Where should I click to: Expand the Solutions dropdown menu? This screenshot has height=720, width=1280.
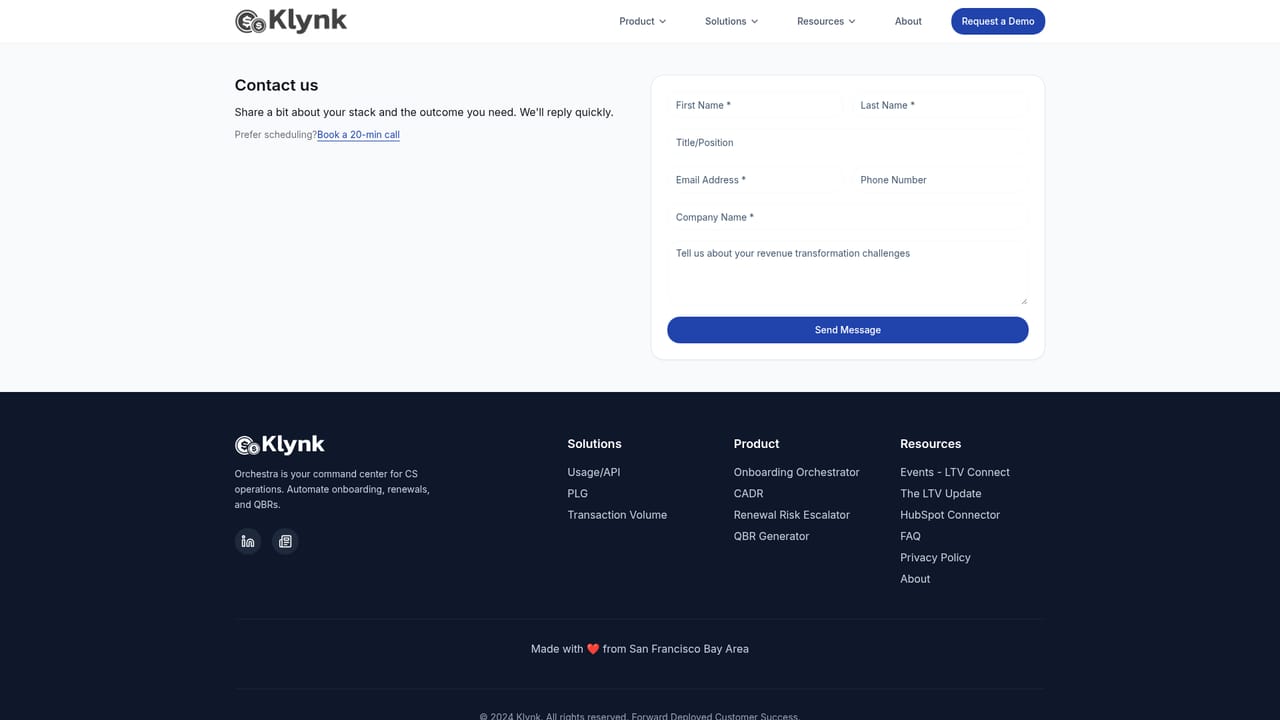(731, 21)
